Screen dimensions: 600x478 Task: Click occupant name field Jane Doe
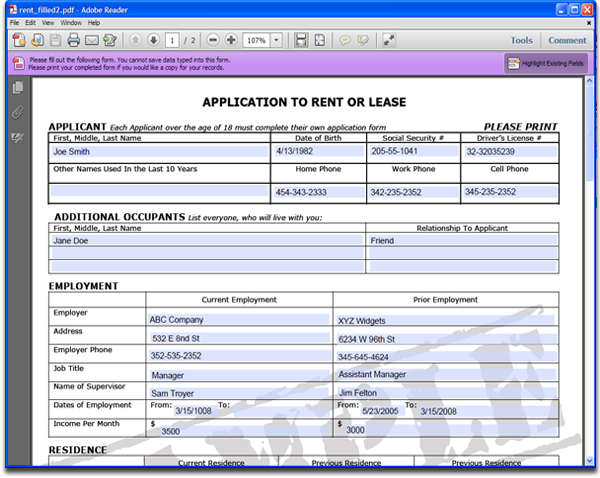point(207,240)
